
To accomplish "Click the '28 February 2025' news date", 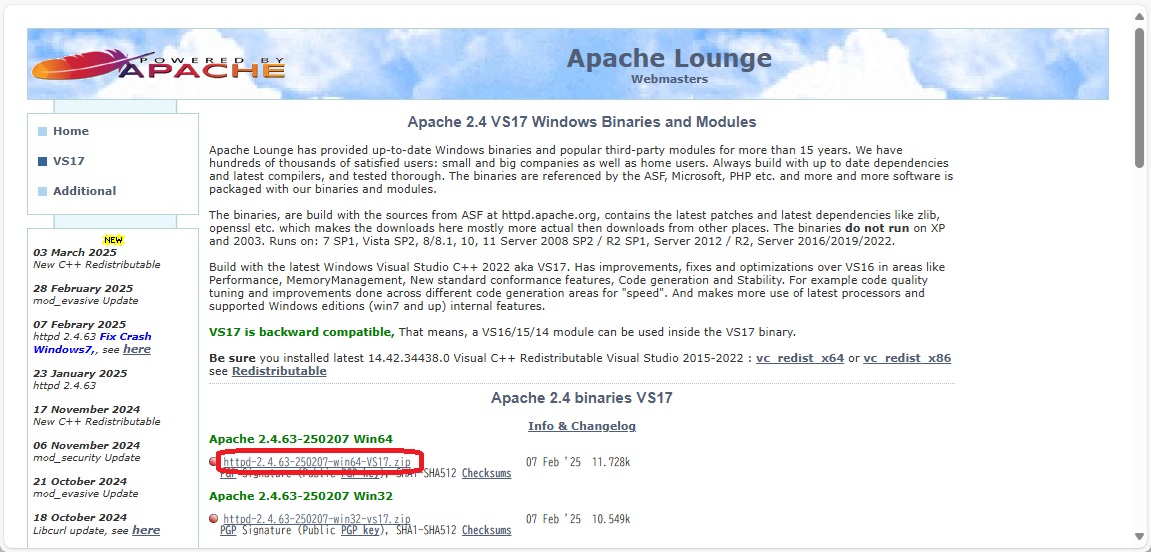I will click(83, 288).
